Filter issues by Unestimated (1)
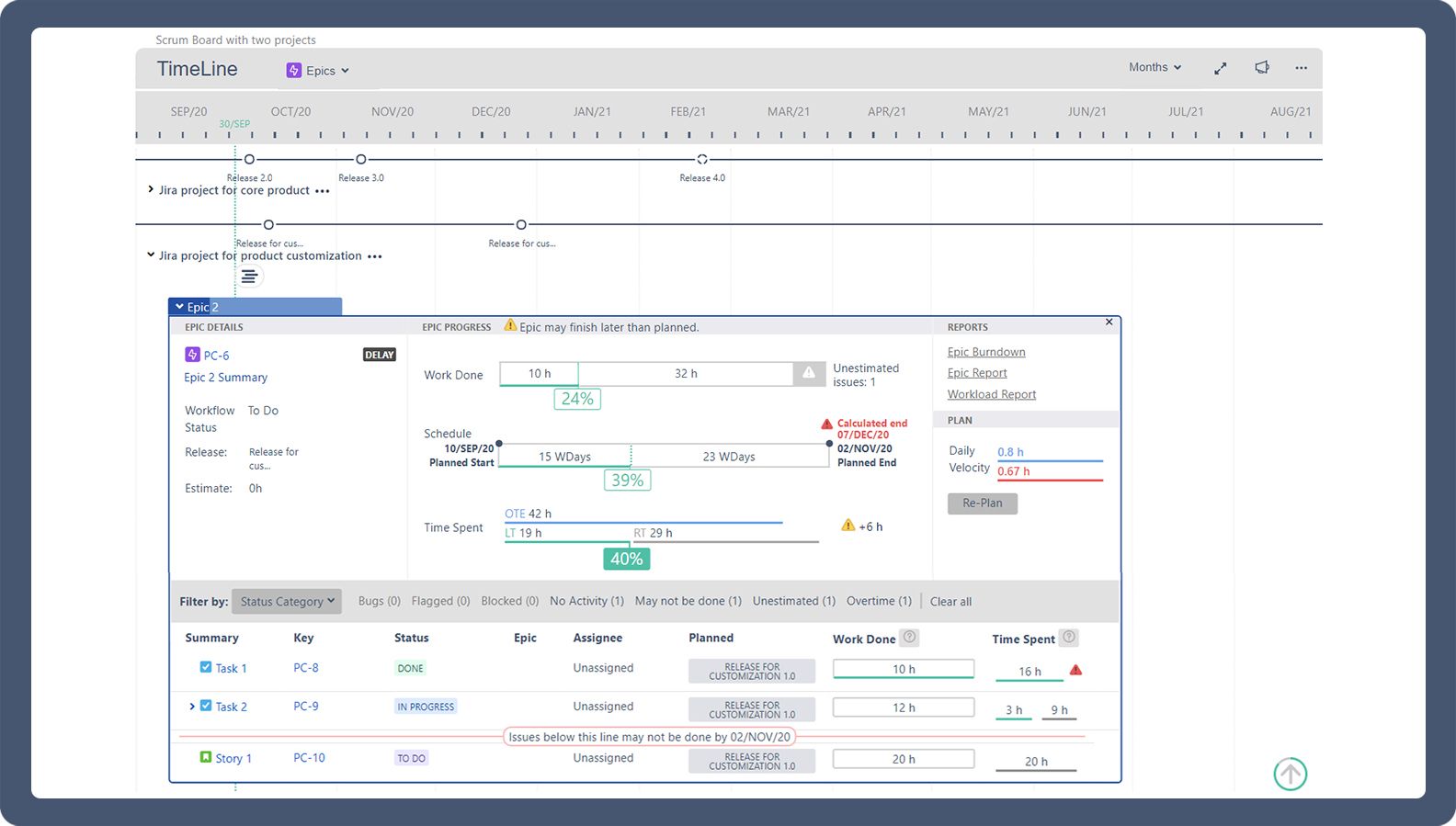 [x=794, y=601]
